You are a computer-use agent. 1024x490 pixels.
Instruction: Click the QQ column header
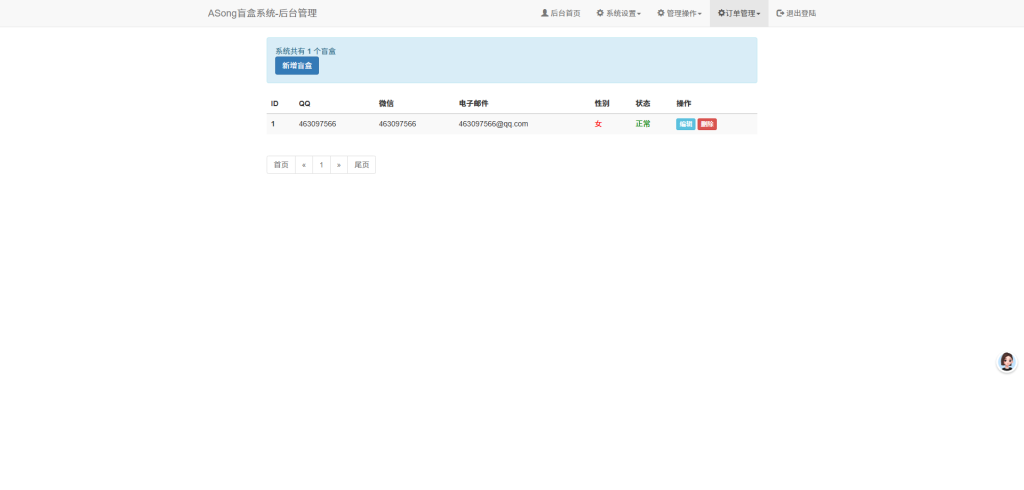click(x=304, y=104)
